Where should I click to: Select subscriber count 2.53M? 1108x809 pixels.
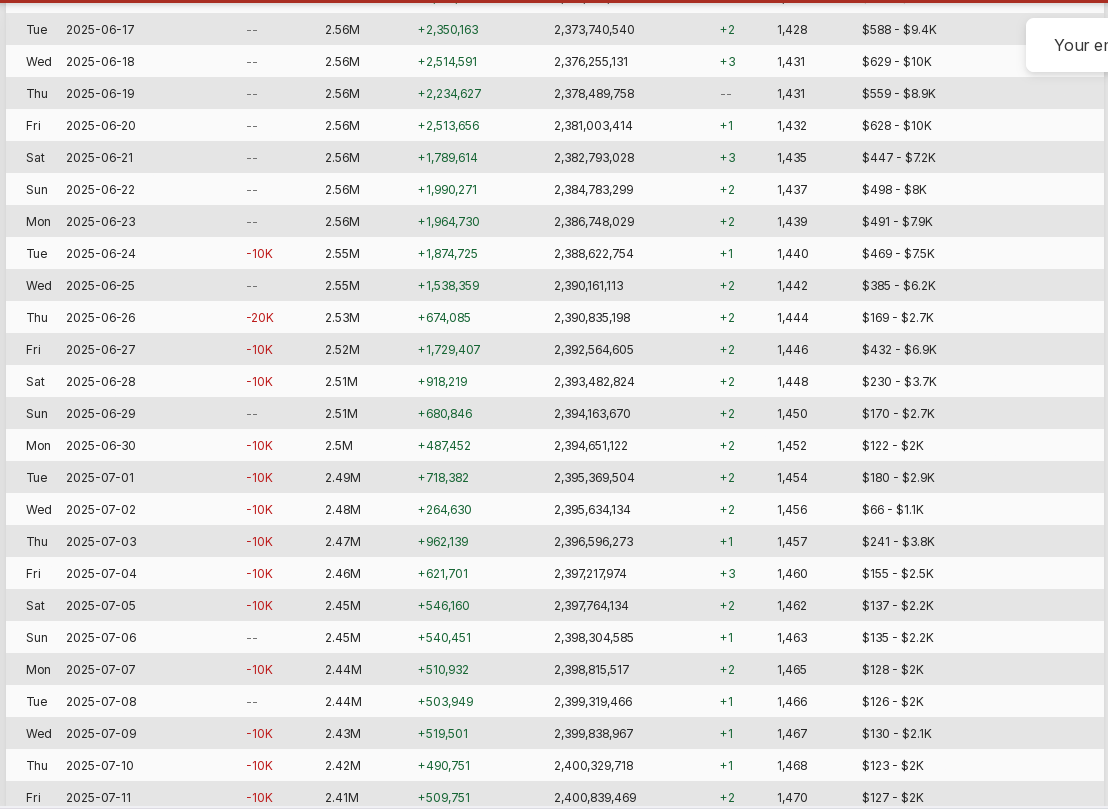[343, 317]
